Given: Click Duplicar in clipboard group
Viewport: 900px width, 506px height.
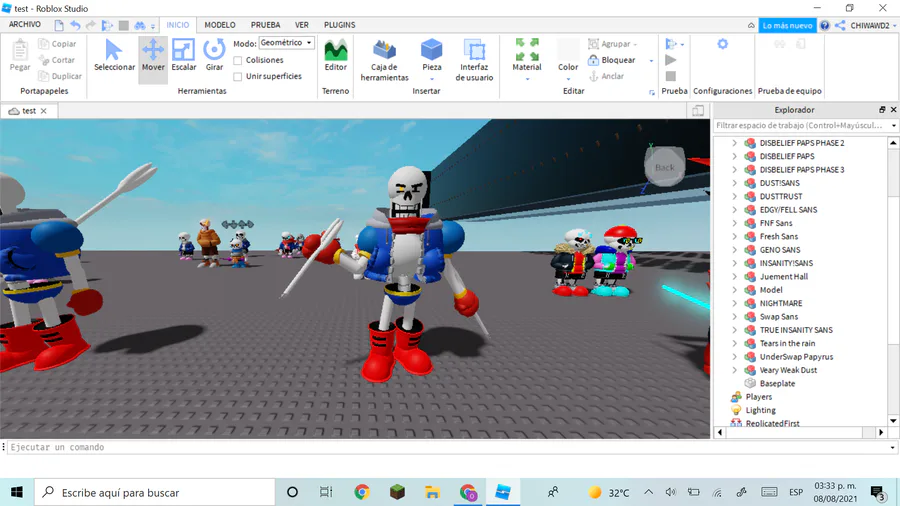Looking at the screenshot, I should point(60,76).
